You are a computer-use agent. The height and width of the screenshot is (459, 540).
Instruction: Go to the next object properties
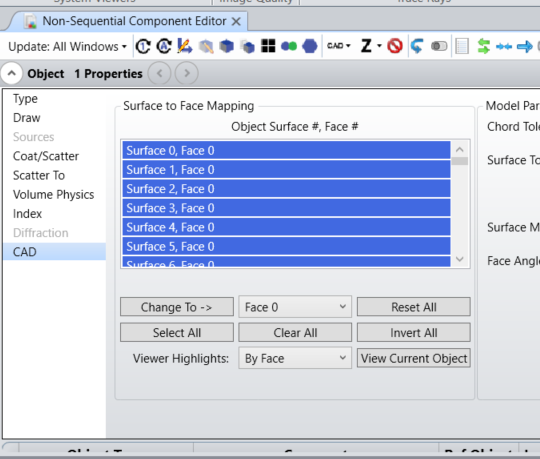click(x=187, y=73)
